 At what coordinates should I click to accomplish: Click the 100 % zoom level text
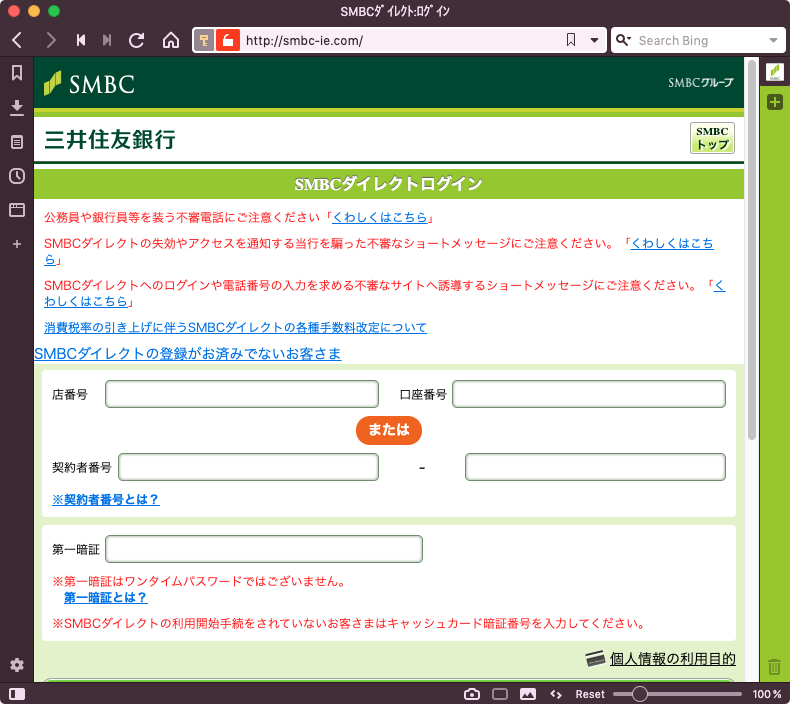click(766, 694)
